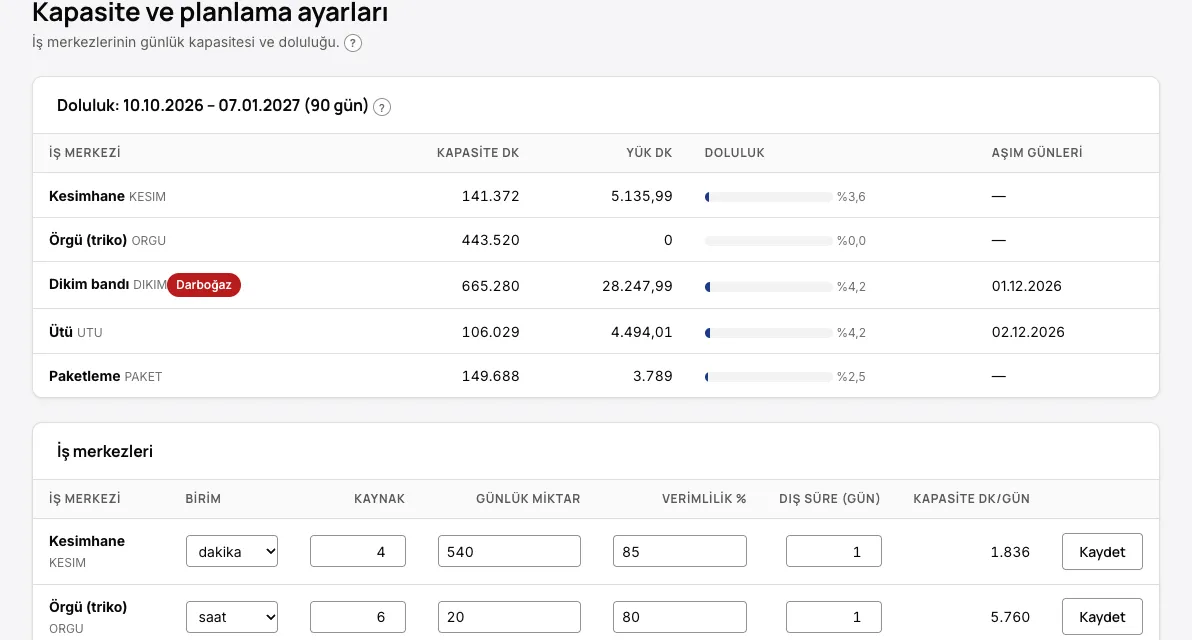Screen dimensions: 1192x640
Task: Click the İş merkezleri section heading
Action: click(x=105, y=451)
